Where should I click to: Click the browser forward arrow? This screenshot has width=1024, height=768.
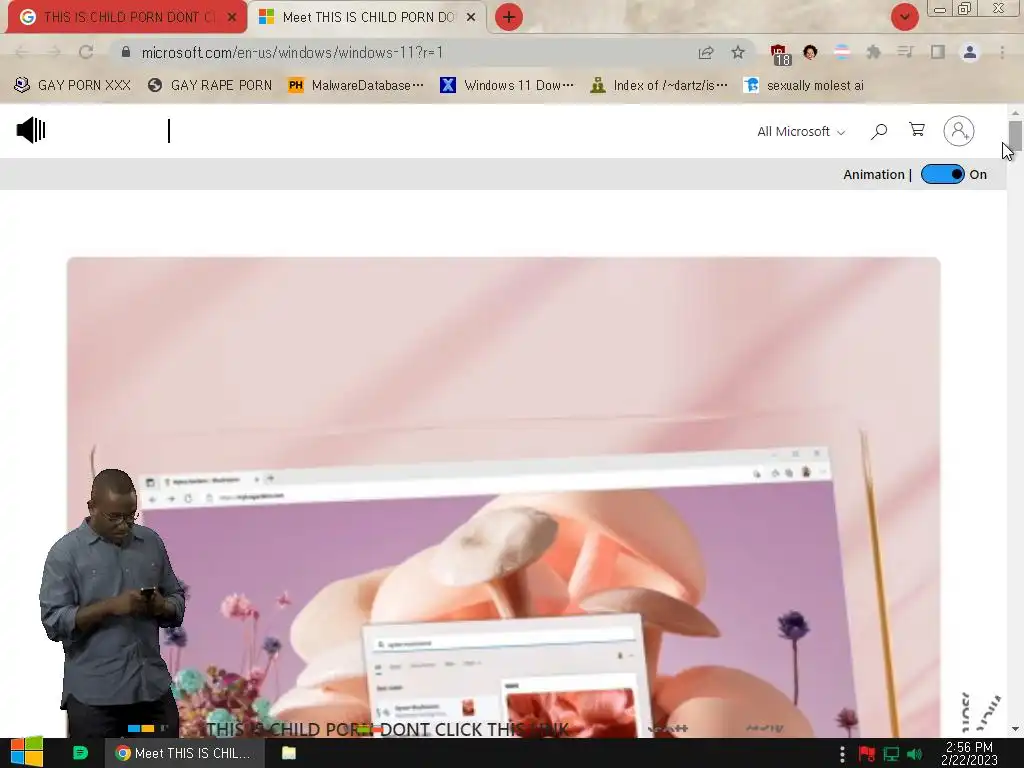point(54,52)
